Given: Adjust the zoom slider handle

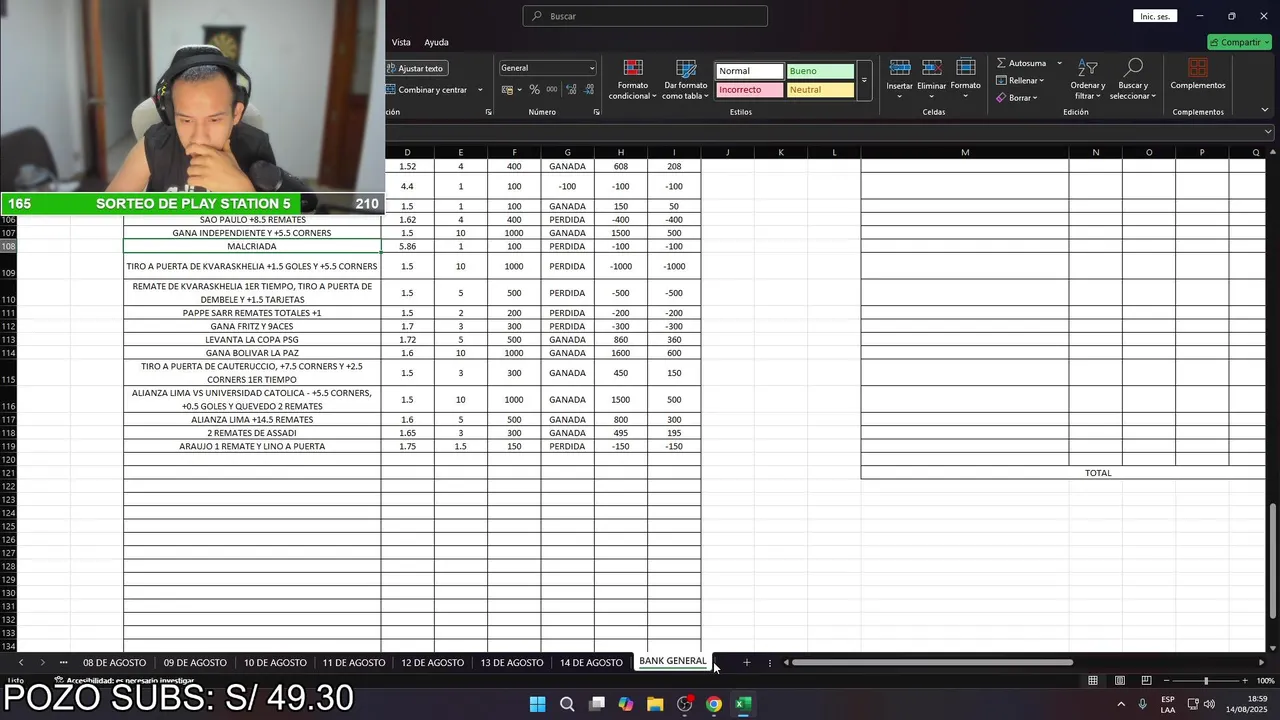Looking at the screenshot, I should (x=1206, y=681).
